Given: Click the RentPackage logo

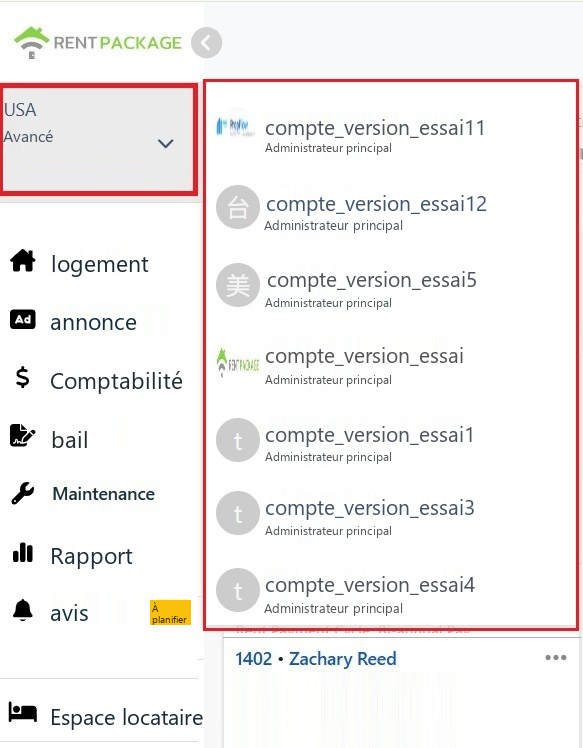Looking at the screenshot, I should tap(98, 42).
